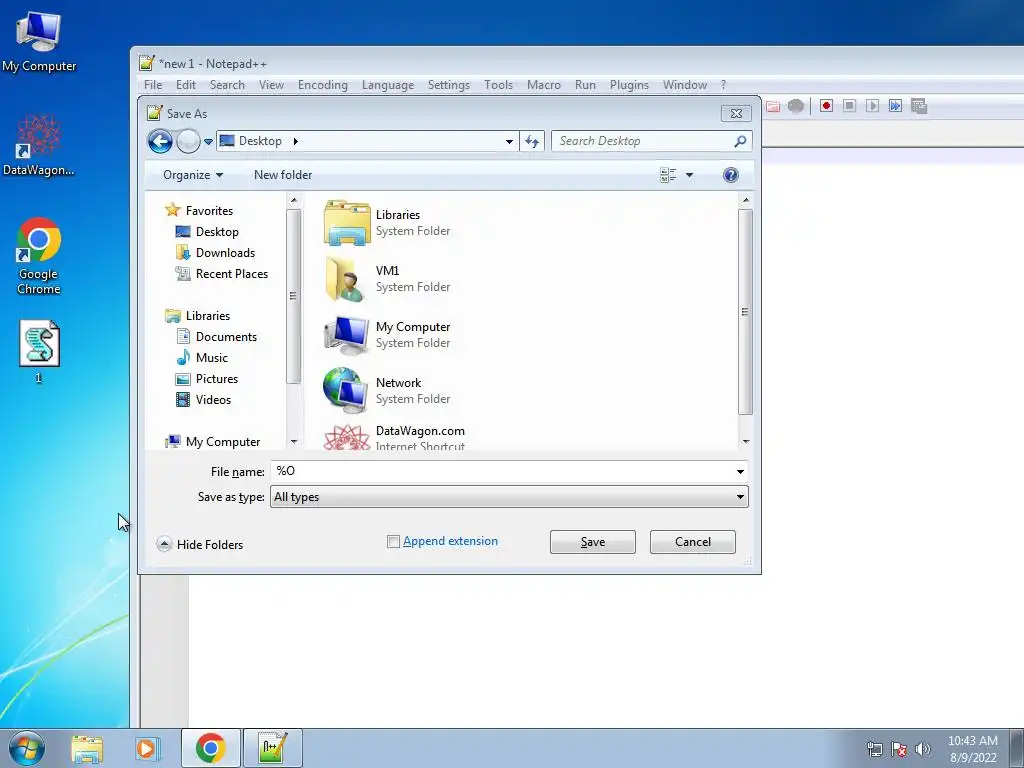Open address bar previous locations dropdown

click(509, 141)
